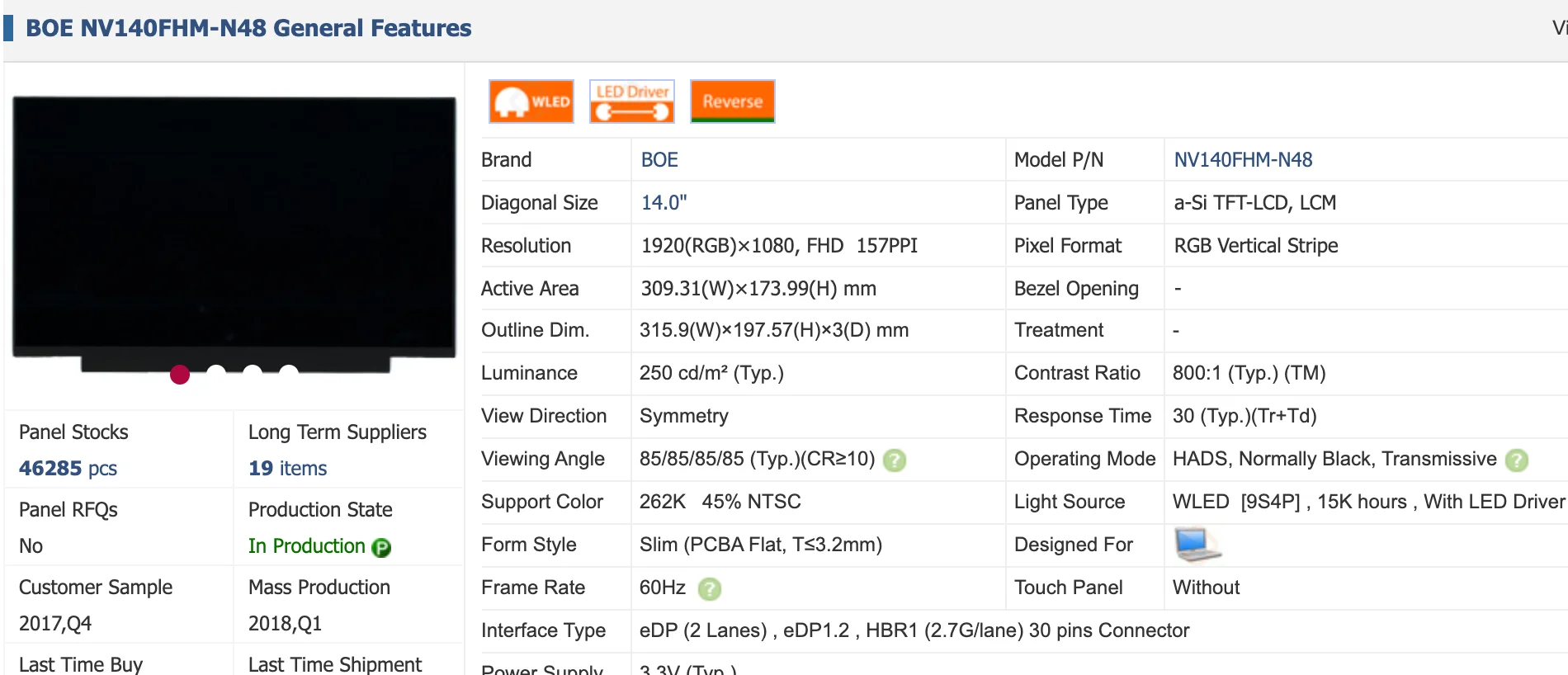Open the Frame Rate help question mark
Image resolution: width=1568 pixels, height=675 pixels.
point(710,589)
